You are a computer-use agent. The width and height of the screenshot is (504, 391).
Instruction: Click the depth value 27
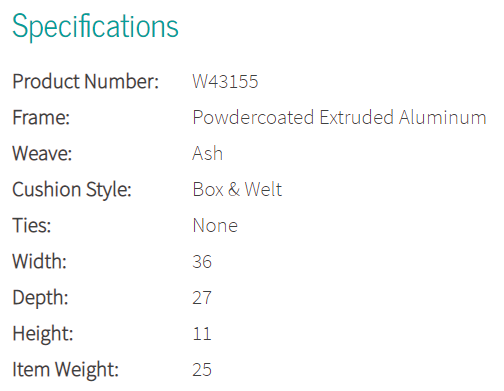coord(202,298)
